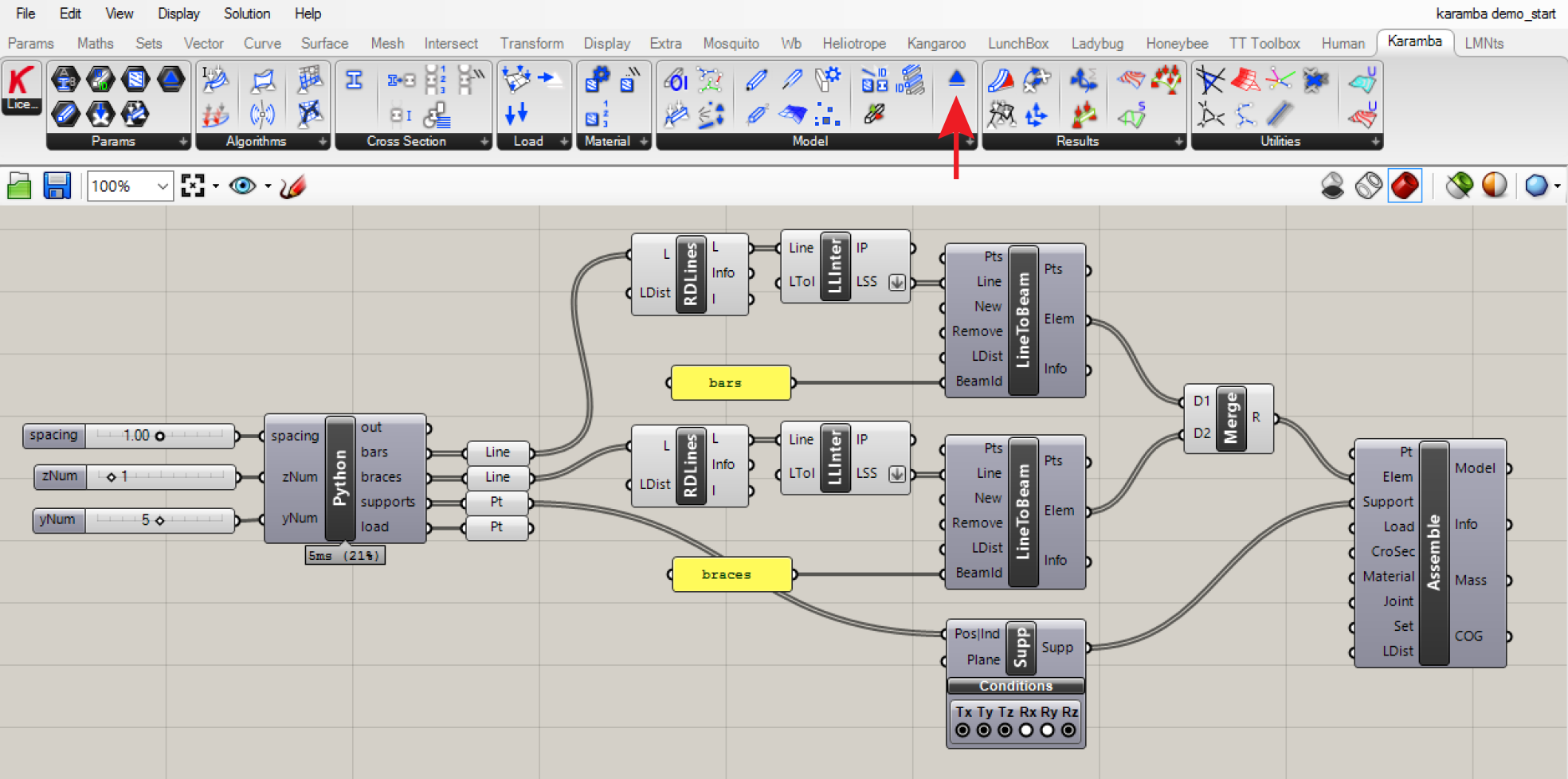Switch to the Ladybug tab
This screenshot has width=1568, height=779.
coord(1097,44)
